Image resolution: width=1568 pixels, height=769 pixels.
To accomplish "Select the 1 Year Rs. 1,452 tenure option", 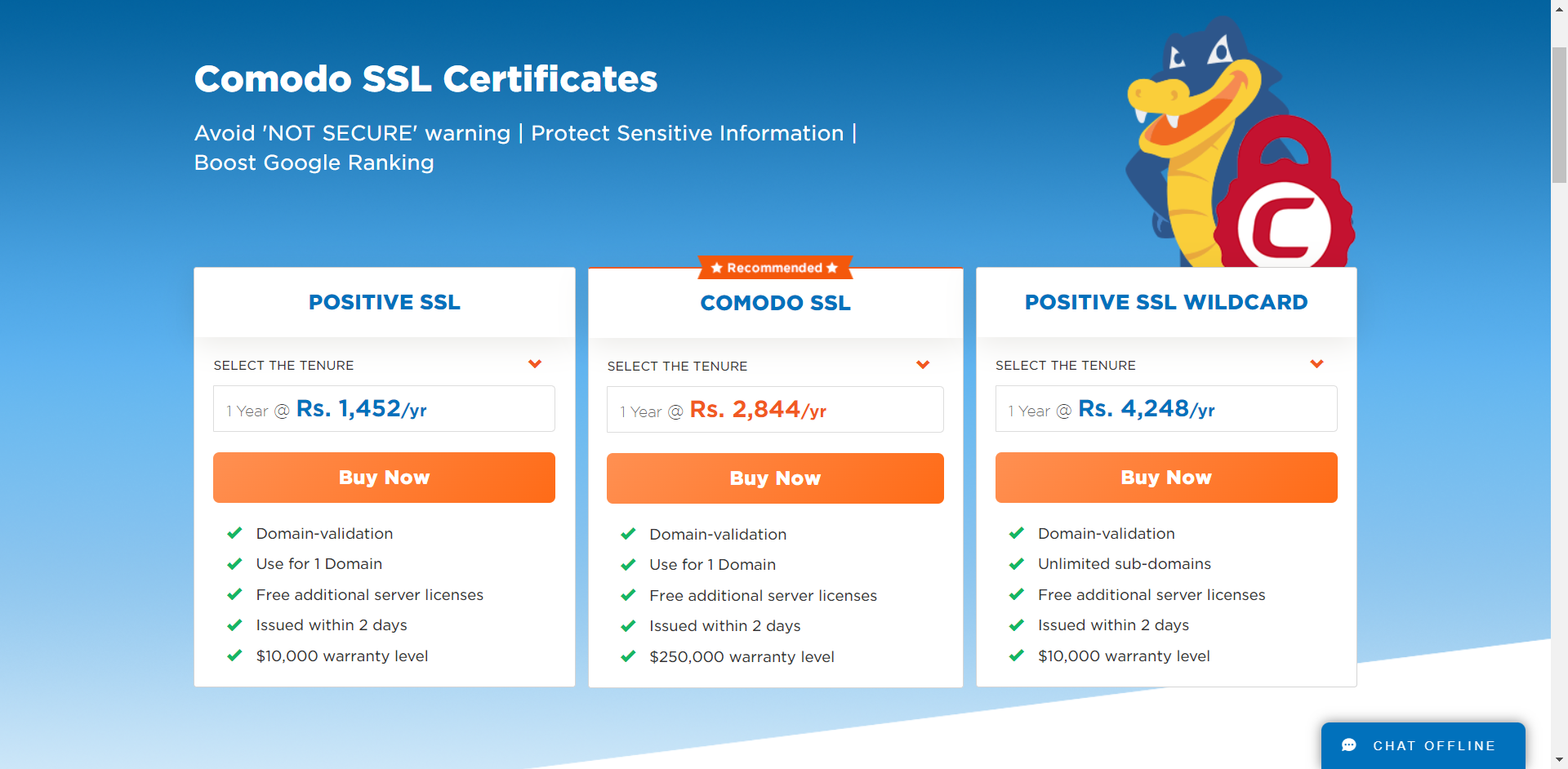I will [x=384, y=408].
